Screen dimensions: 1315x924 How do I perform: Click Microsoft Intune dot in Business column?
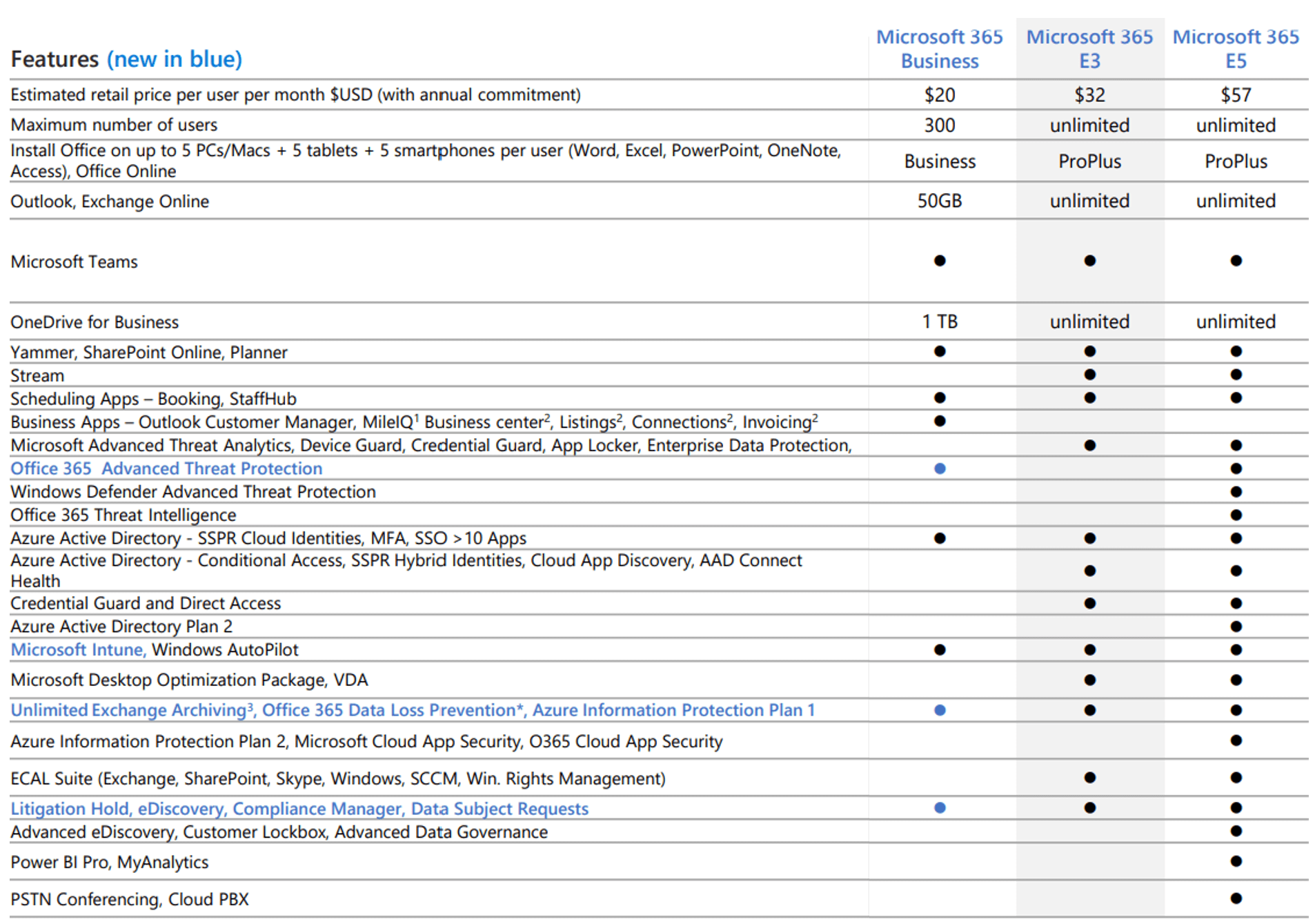(939, 650)
